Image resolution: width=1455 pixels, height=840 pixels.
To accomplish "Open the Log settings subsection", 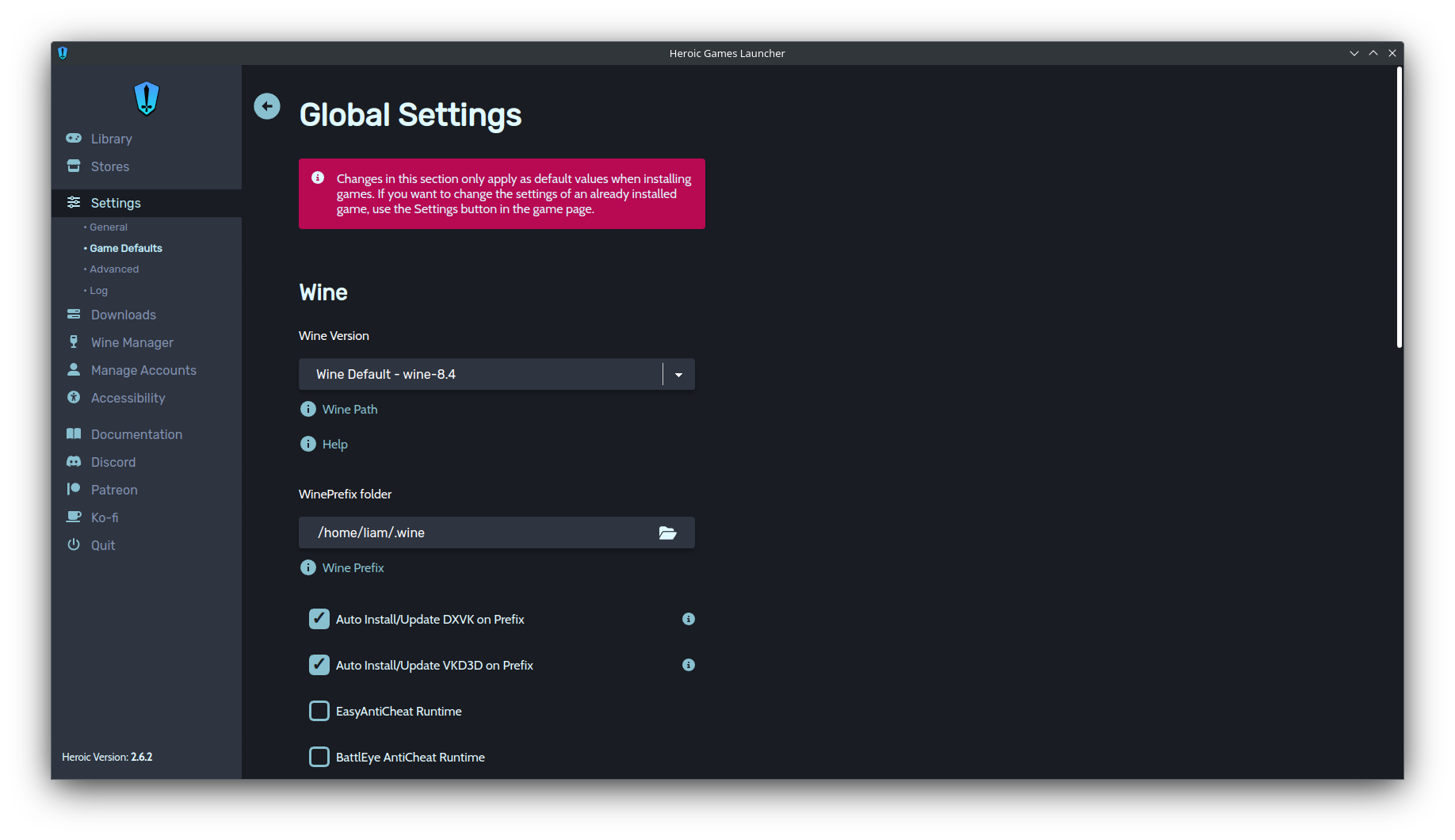I will coord(98,290).
